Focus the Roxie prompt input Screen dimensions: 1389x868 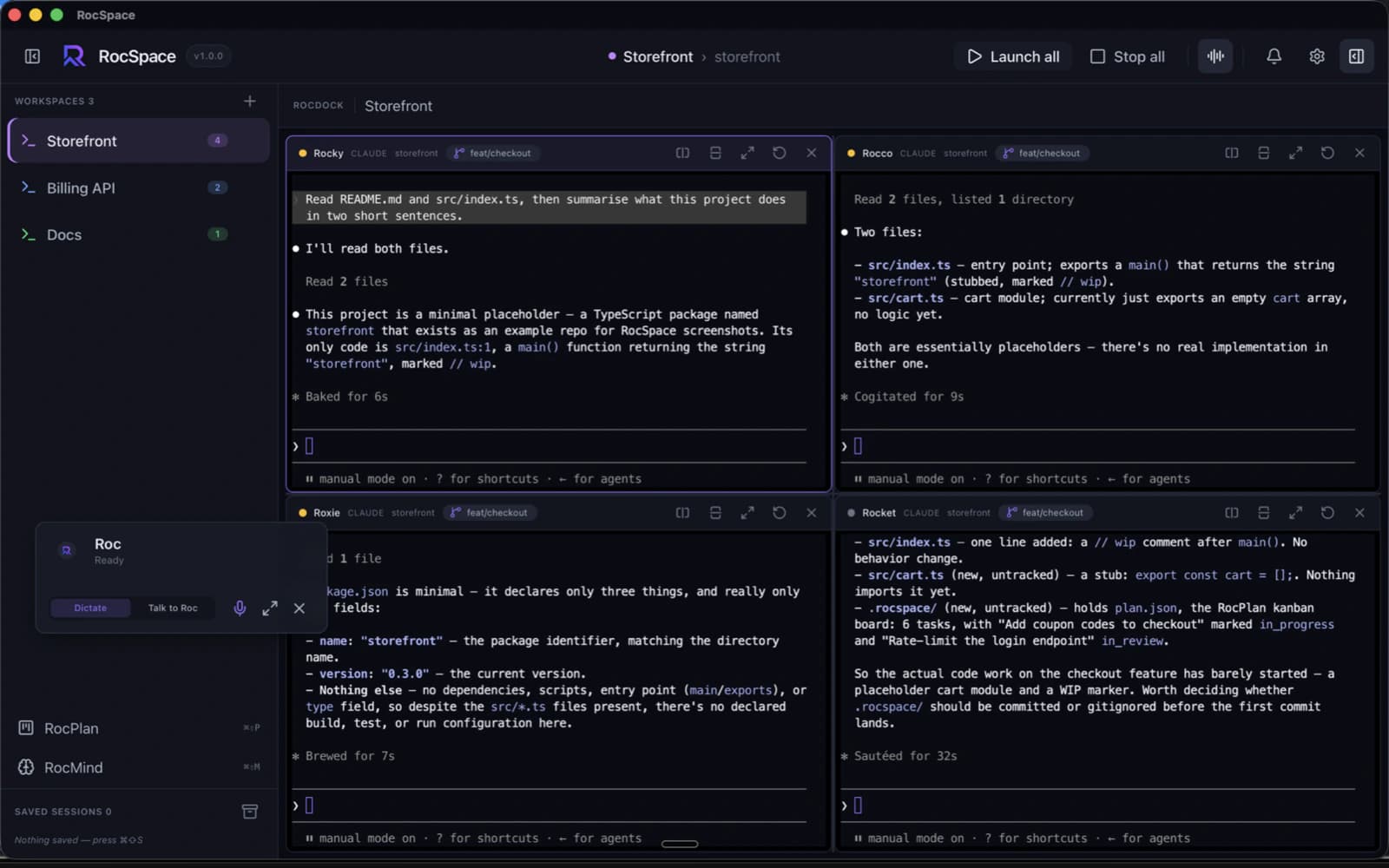[550, 806]
